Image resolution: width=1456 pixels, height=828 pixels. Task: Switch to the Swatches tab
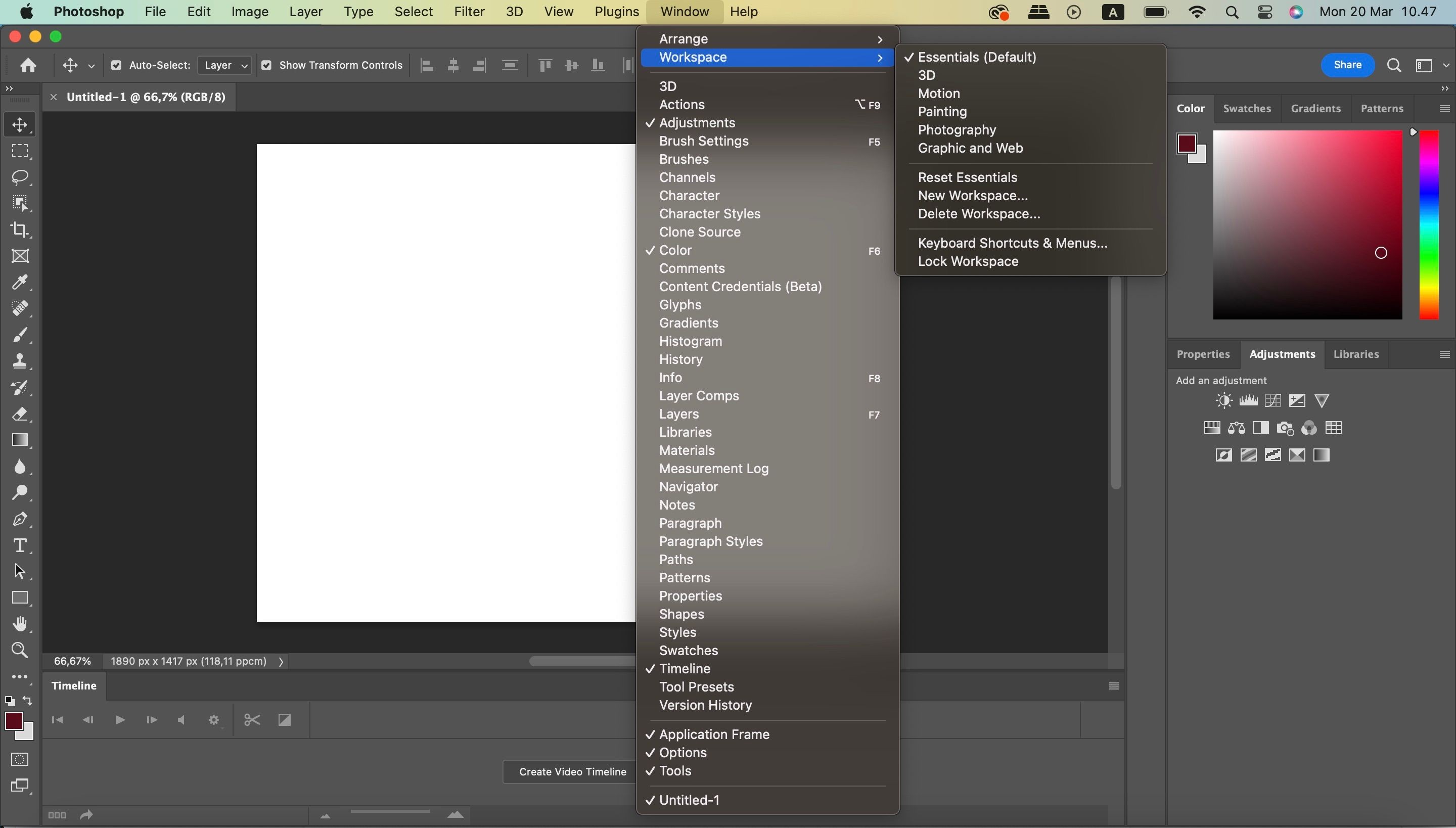pyautogui.click(x=1247, y=109)
